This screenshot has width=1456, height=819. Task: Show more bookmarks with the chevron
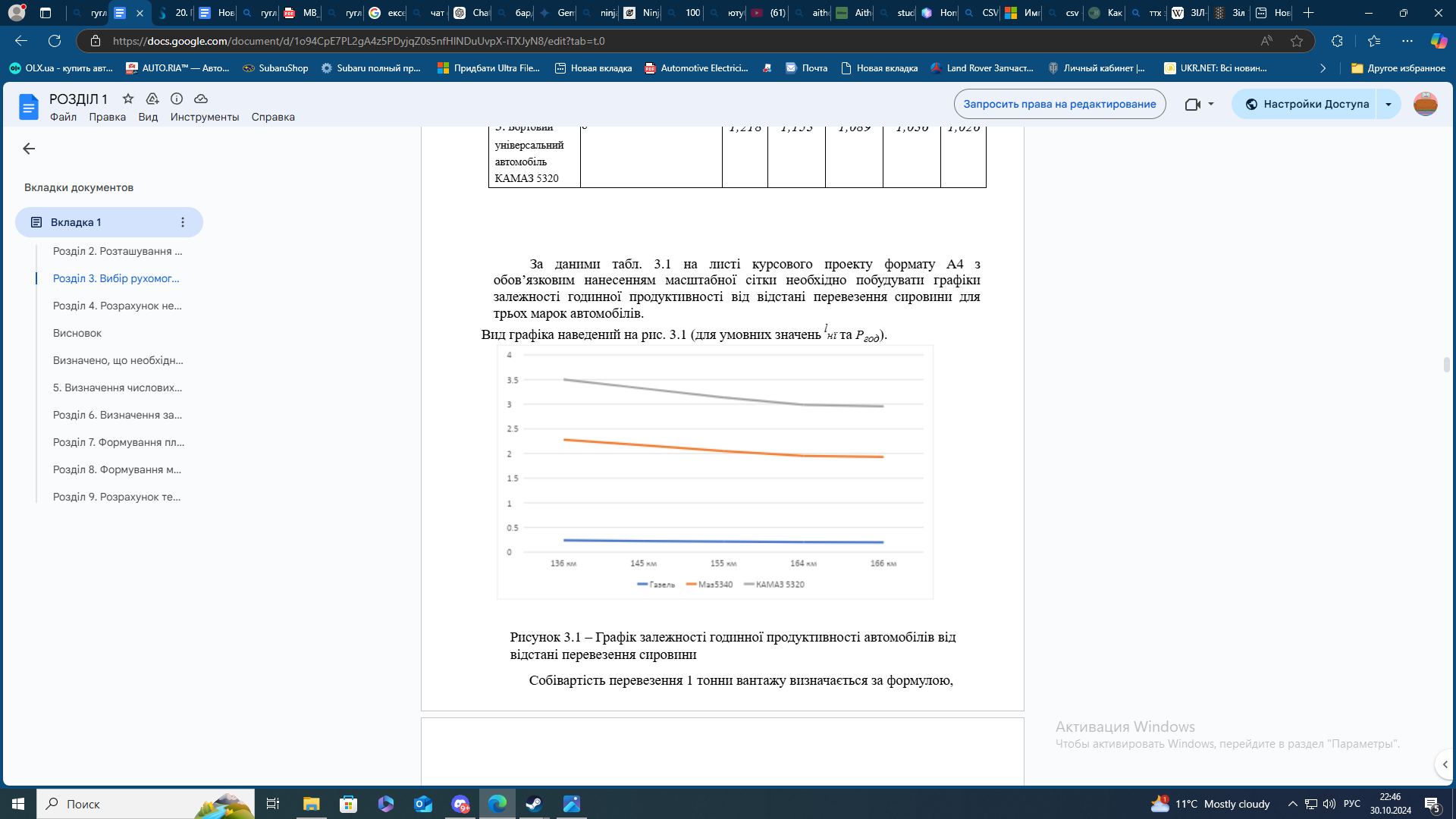(1323, 68)
